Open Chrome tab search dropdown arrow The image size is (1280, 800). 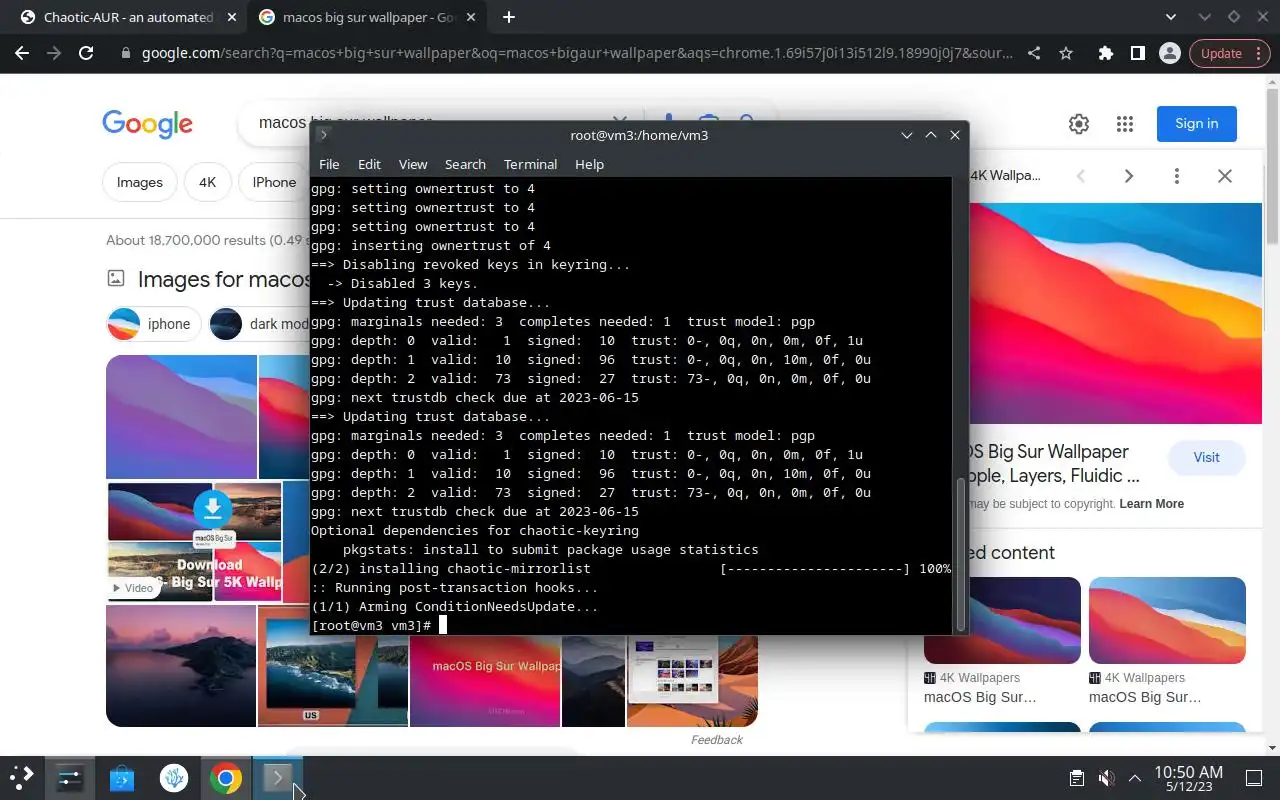1171,17
